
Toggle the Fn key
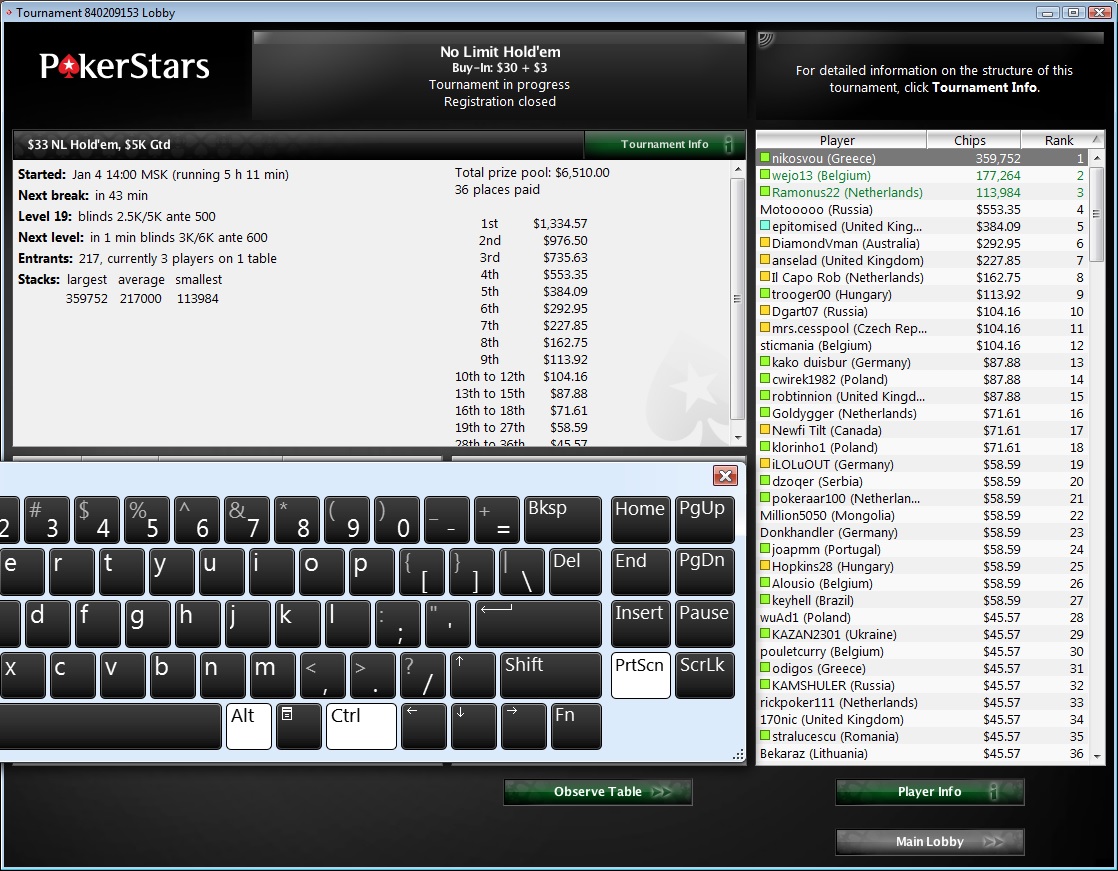(576, 726)
